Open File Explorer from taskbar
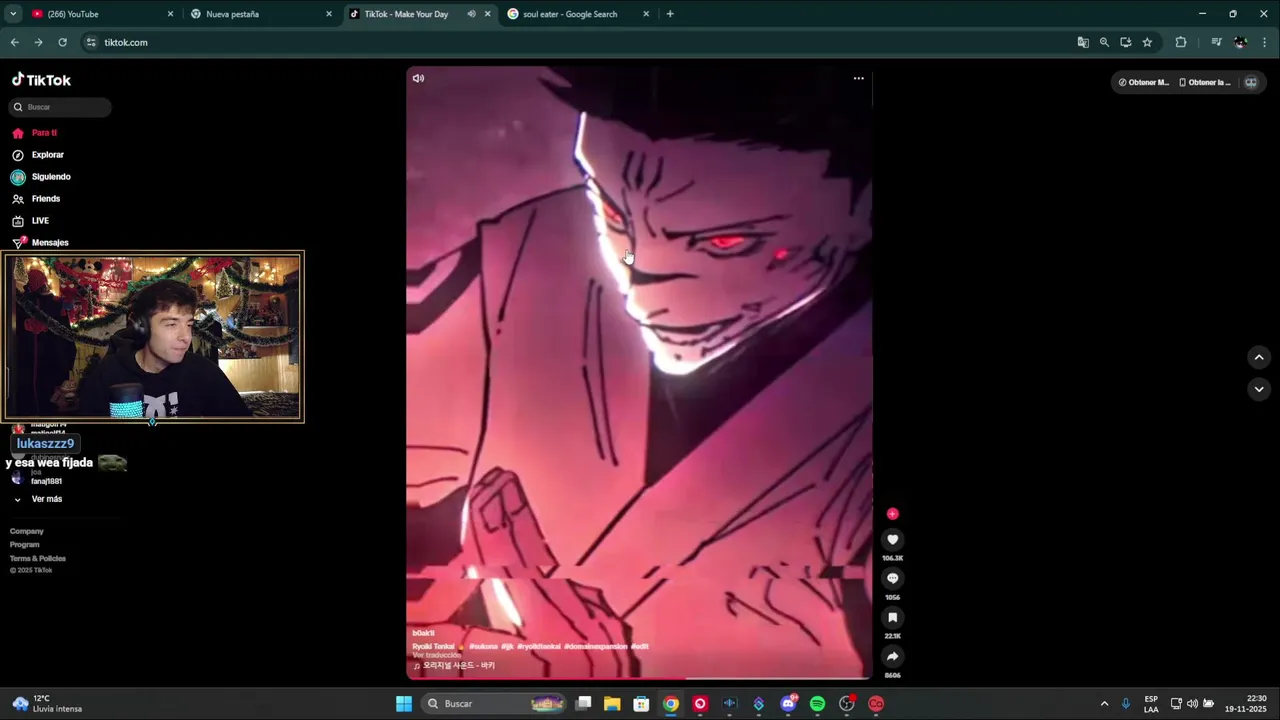Screen dimensions: 1280x720 click(x=612, y=704)
